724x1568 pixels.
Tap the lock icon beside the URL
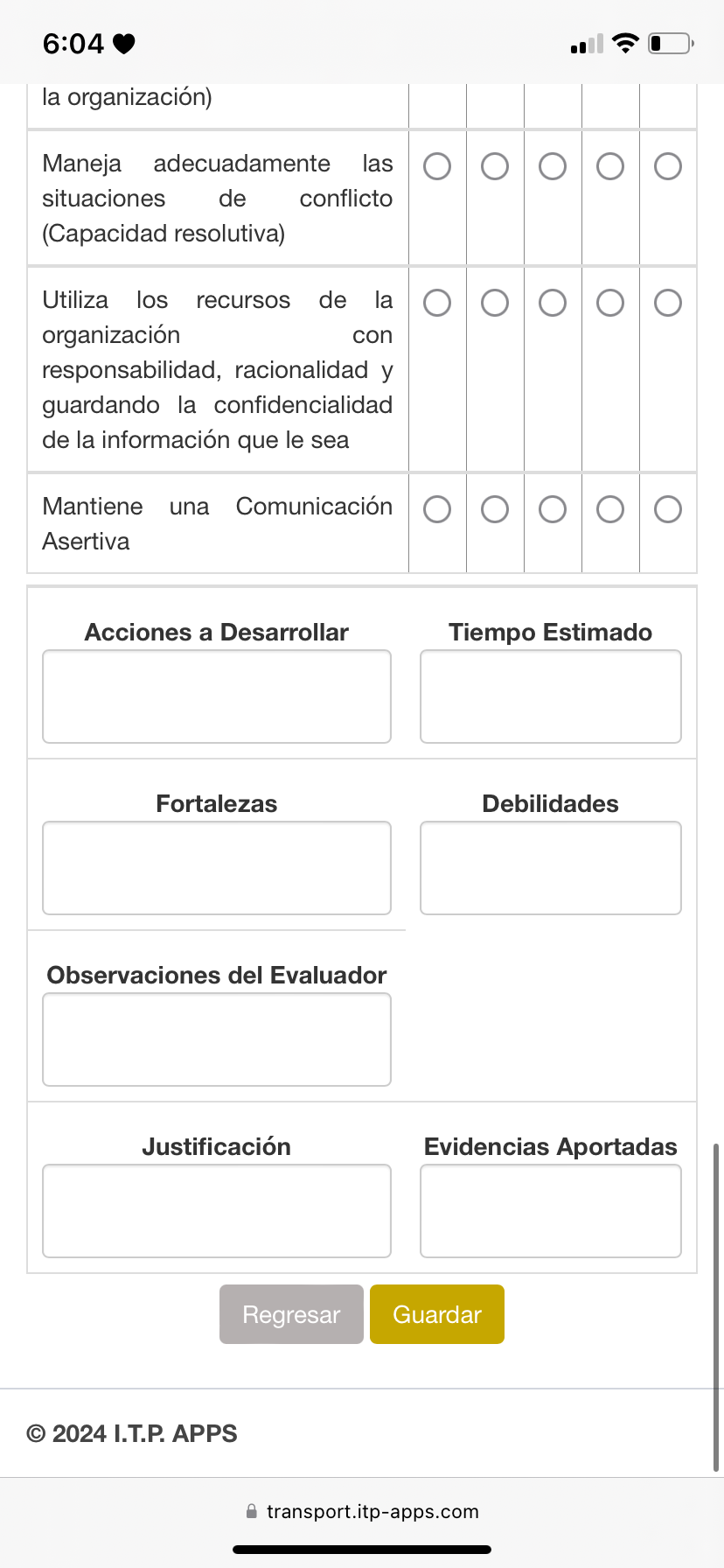252,1511
